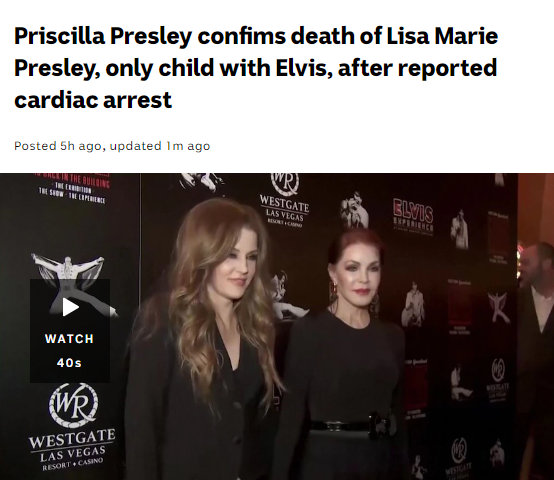
Task: Click the words "Lisa Marie" in the headline
Action: pyautogui.click(x=442, y=36)
